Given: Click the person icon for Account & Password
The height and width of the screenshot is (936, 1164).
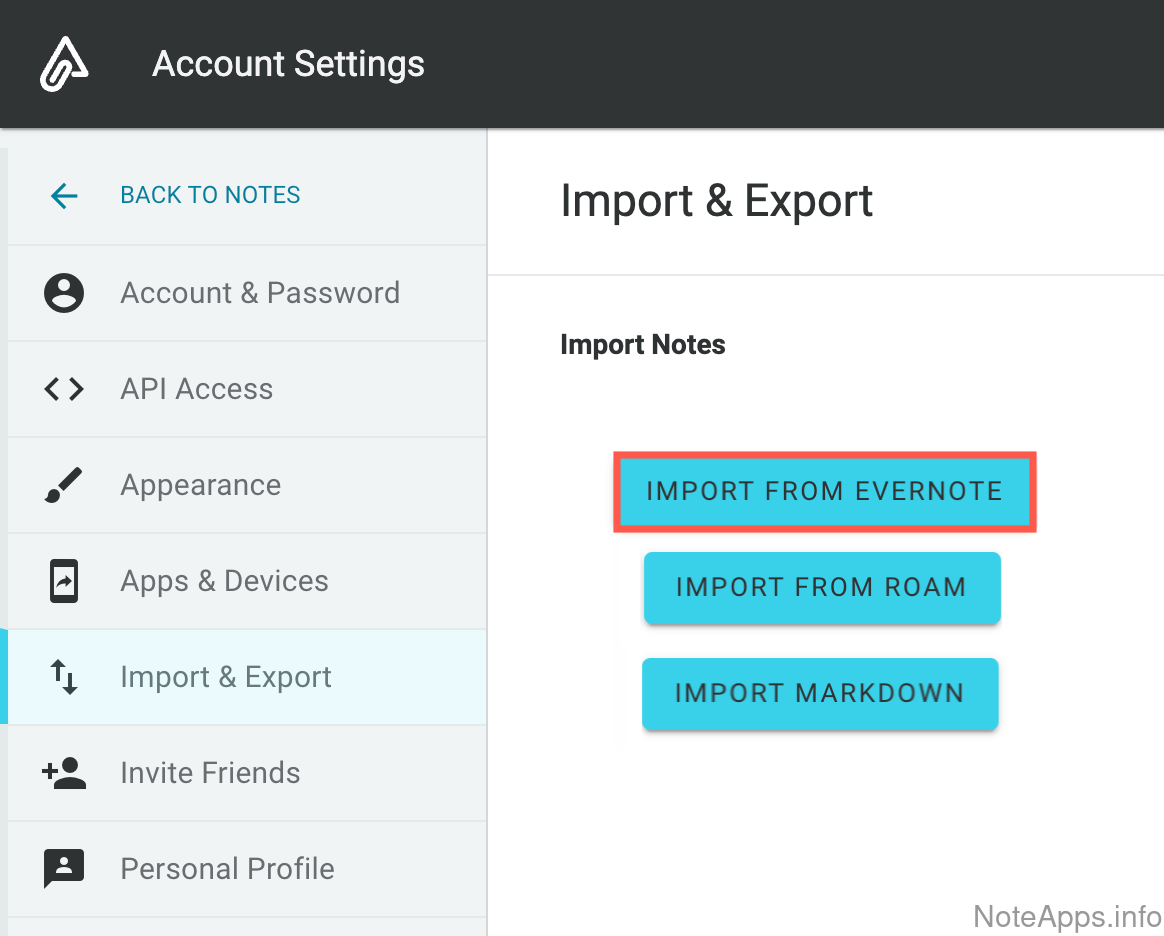Looking at the screenshot, I should pyautogui.click(x=64, y=293).
